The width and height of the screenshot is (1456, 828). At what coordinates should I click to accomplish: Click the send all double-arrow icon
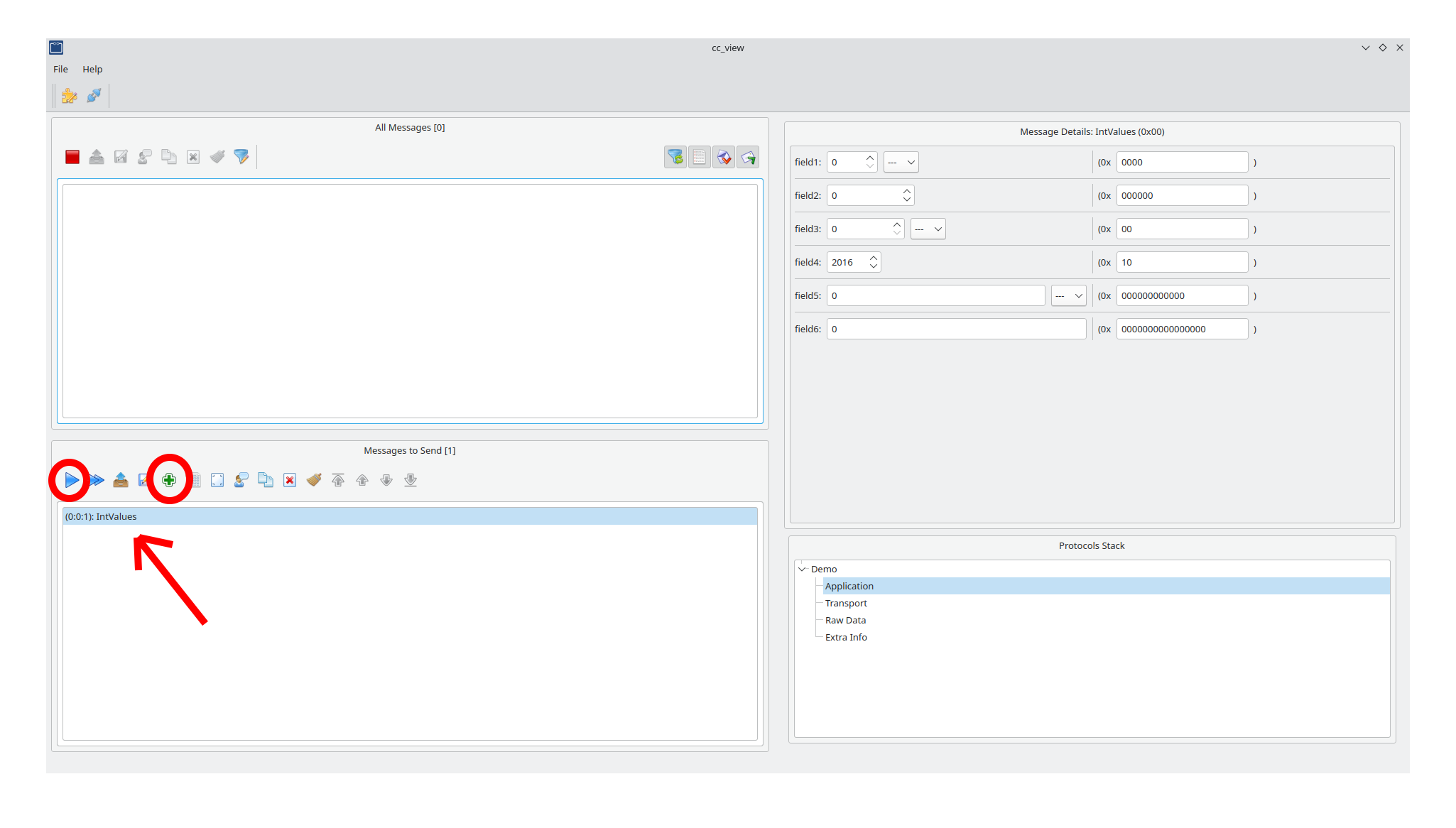(97, 481)
